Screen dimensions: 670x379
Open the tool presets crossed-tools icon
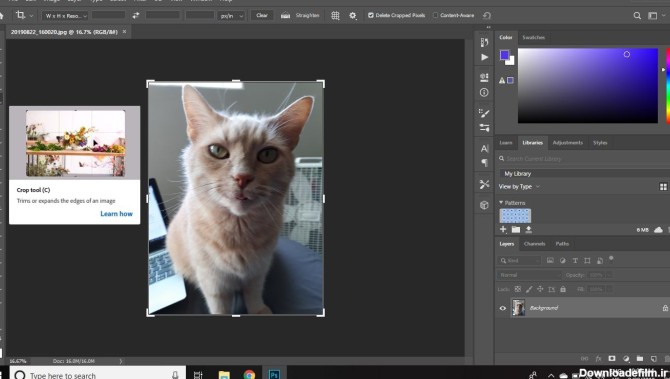(x=484, y=184)
